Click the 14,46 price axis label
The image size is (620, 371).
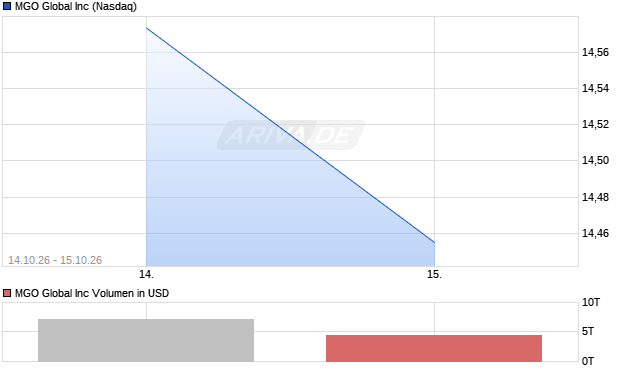tap(595, 233)
